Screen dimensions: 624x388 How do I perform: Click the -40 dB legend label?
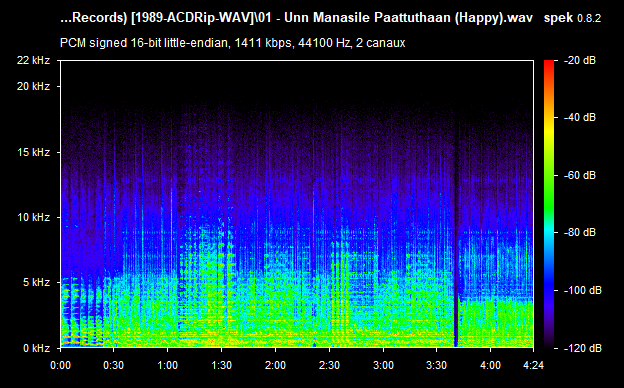pos(580,117)
